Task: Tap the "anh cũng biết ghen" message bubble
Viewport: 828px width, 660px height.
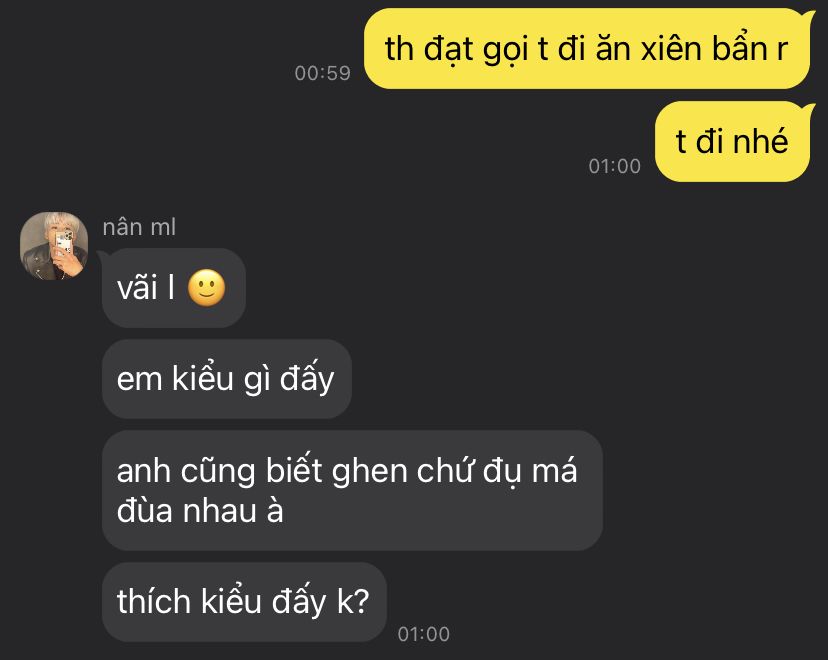Action: coord(352,491)
